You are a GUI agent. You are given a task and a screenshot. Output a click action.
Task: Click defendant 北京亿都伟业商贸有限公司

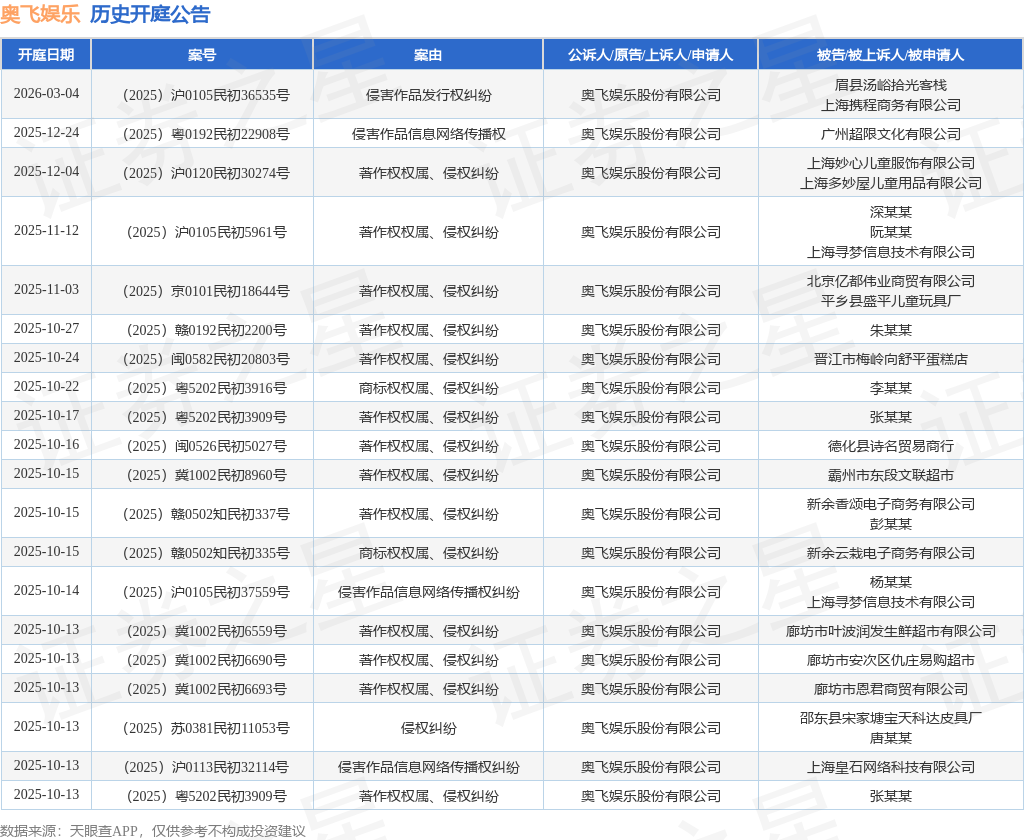[891, 281]
